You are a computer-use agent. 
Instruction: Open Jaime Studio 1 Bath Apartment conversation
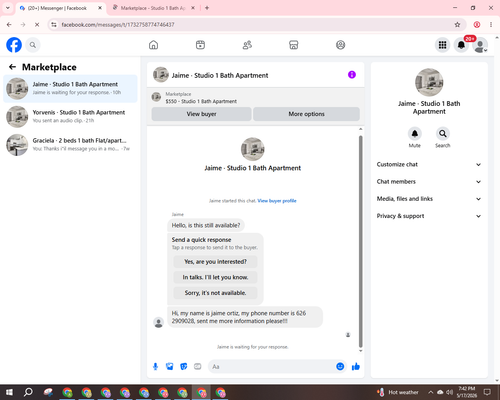coord(70,89)
